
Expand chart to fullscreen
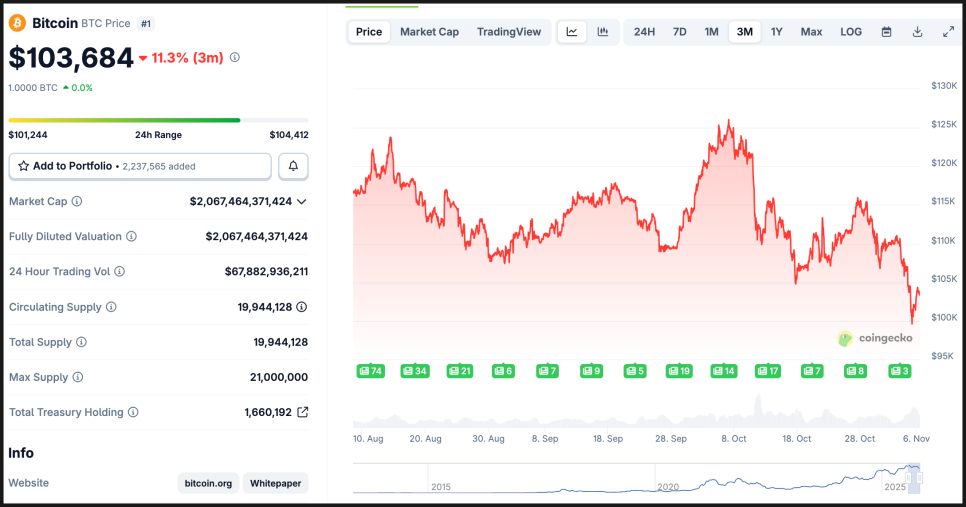[948, 32]
